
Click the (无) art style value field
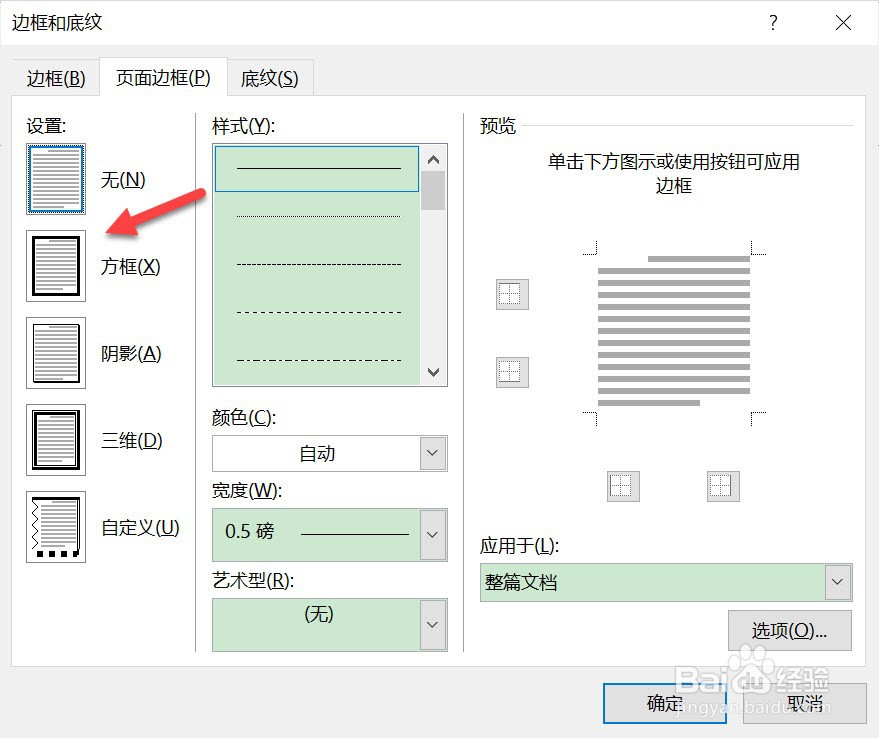pos(317,624)
